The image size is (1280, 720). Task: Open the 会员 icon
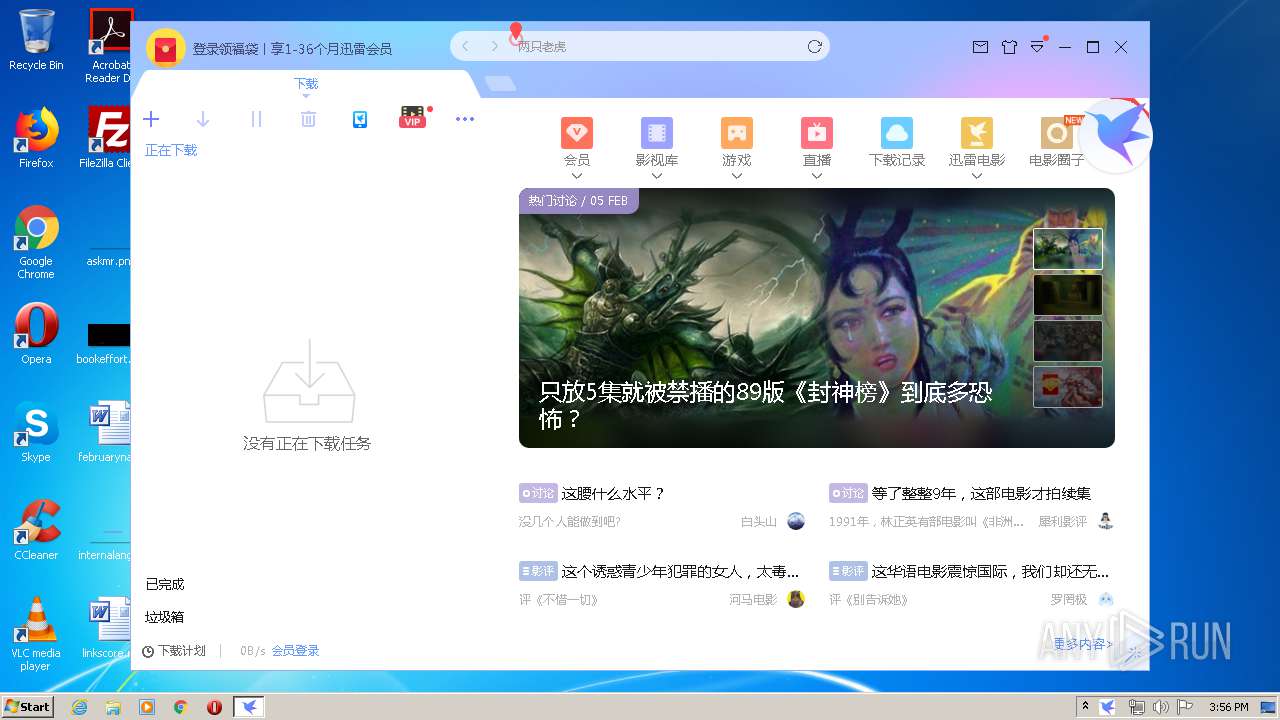[577, 133]
